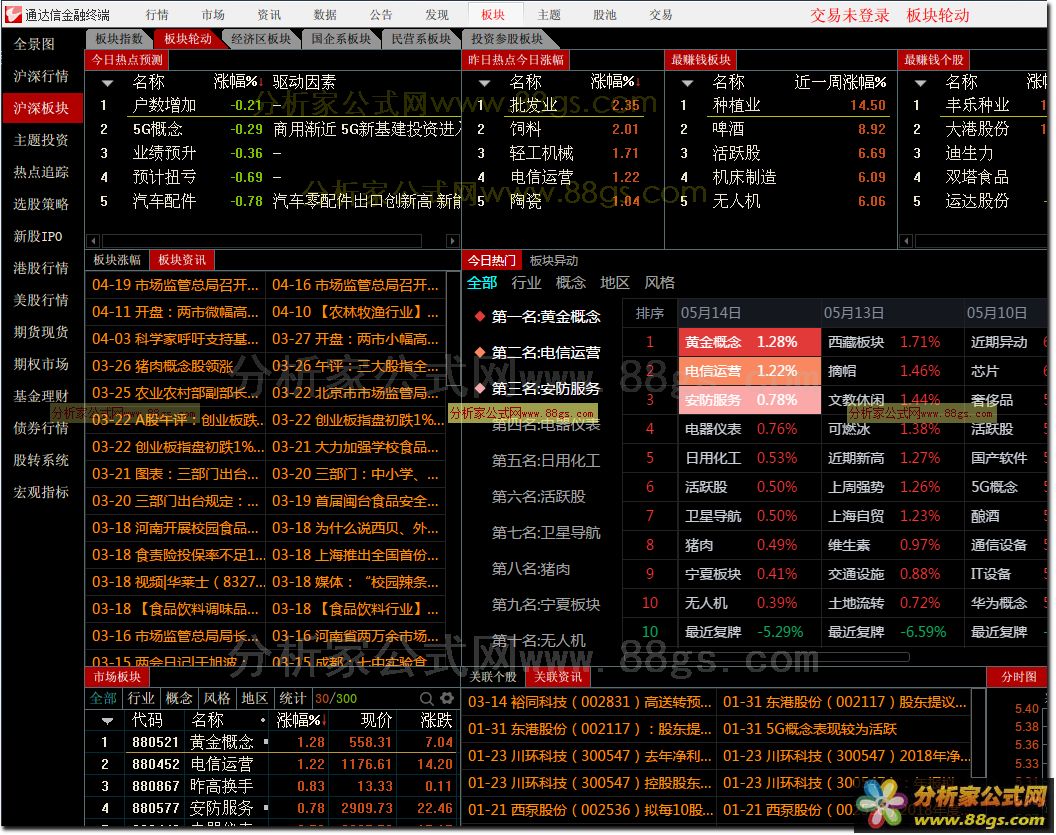The height and width of the screenshot is (835, 1056).
Task: Switch to 板块指数 tab
Action: pyautogui.click(x=119, y=38)
